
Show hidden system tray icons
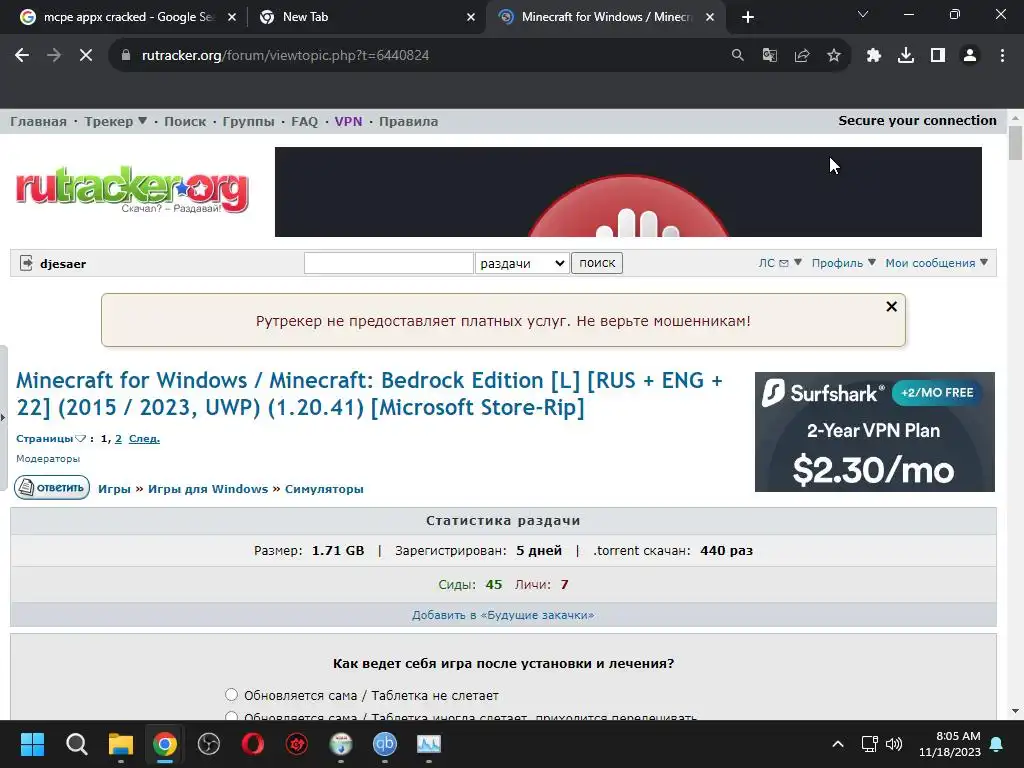point(838,744)
